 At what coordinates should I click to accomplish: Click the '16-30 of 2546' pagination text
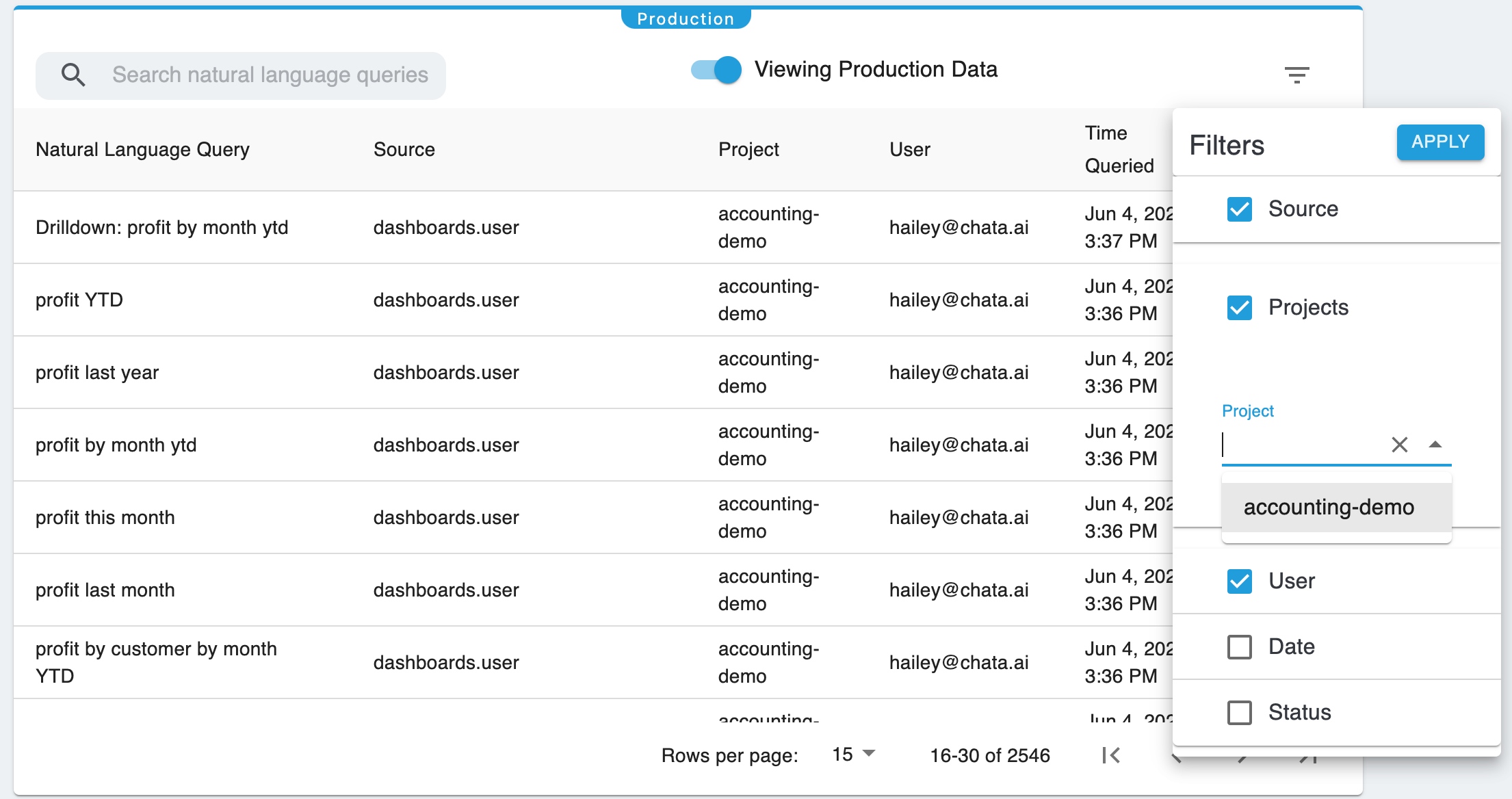(990, 755)
